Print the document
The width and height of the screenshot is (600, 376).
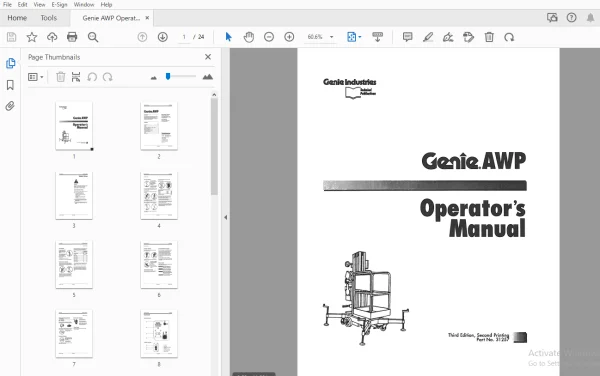72,37
